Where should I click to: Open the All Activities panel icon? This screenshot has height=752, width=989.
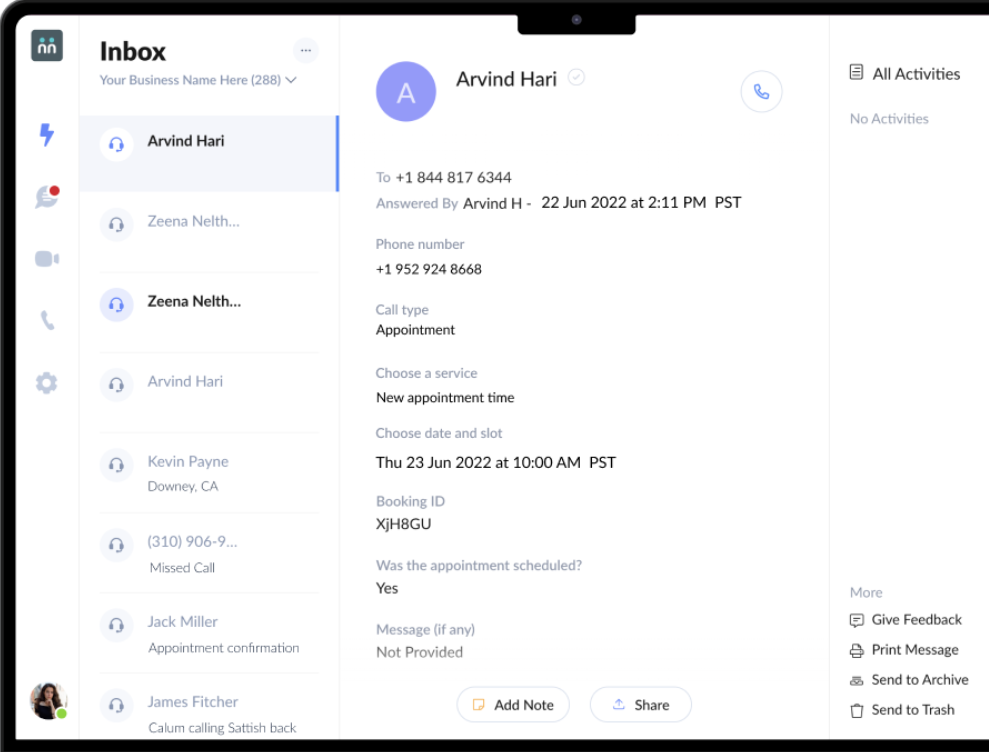pyautogui.click(x=855, y=72)
